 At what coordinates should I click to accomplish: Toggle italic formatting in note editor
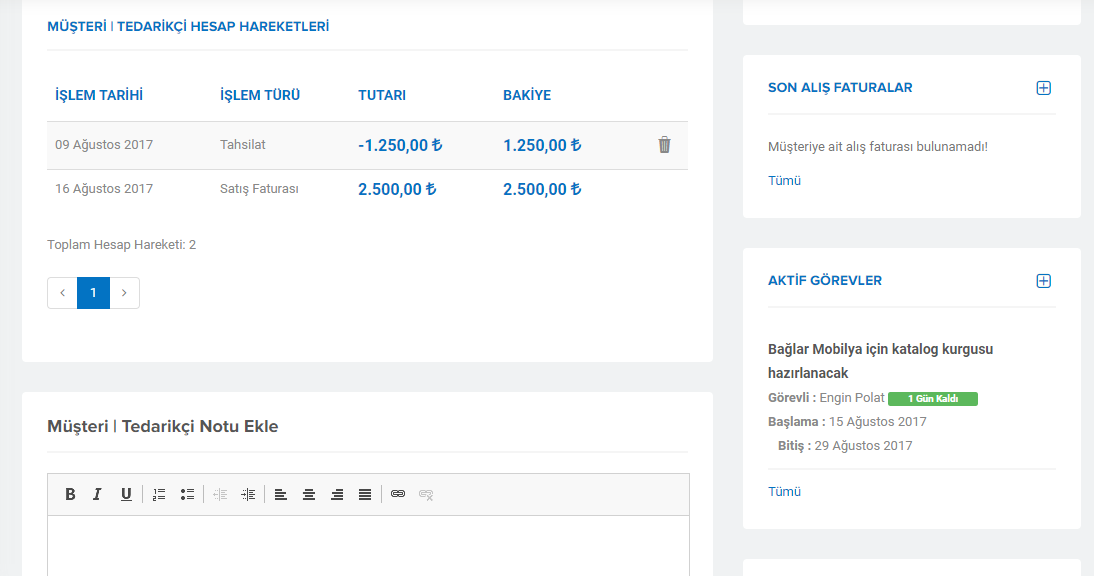click(x=97, y=494)
